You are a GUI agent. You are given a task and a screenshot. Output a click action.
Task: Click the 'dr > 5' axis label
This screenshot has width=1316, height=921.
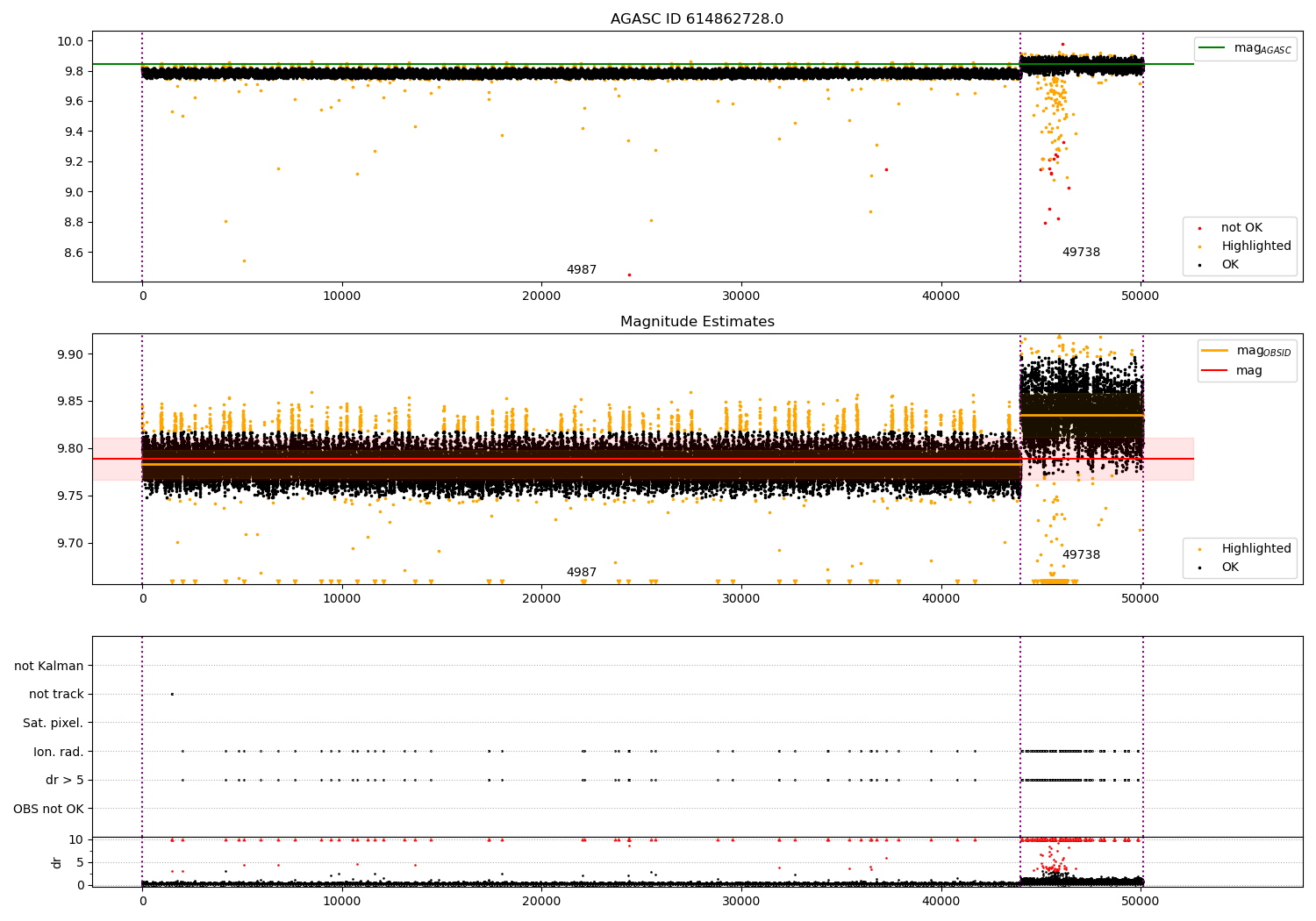pos(65,780)
